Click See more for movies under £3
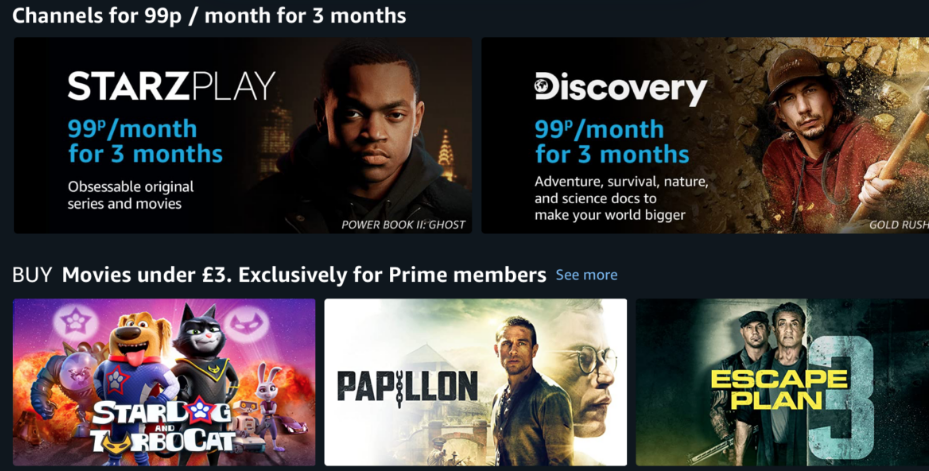Image resolution: width=929 pixels, height=471 pixels. 587,275
